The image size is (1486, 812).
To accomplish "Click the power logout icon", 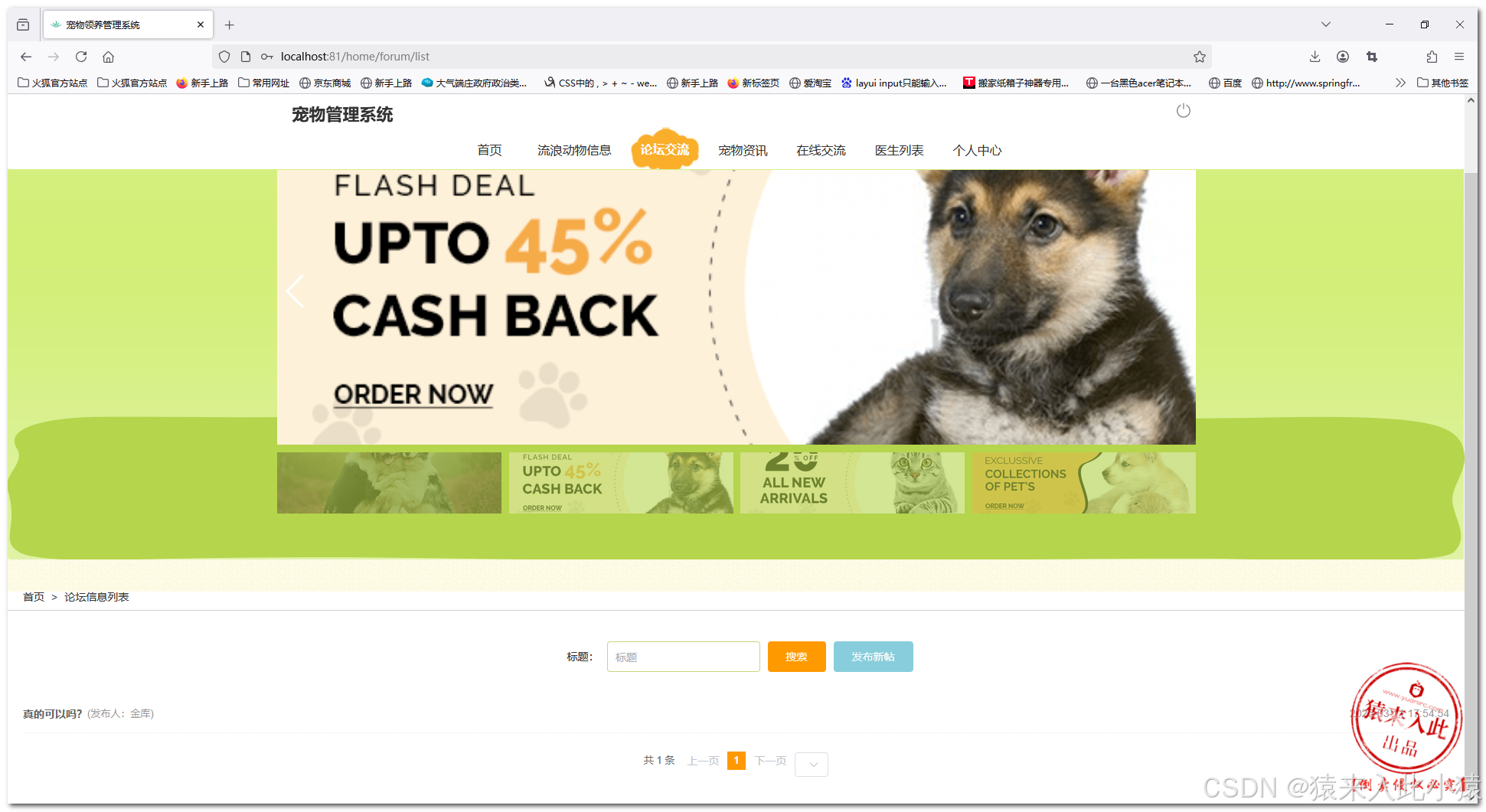I will click(1183, 111).
